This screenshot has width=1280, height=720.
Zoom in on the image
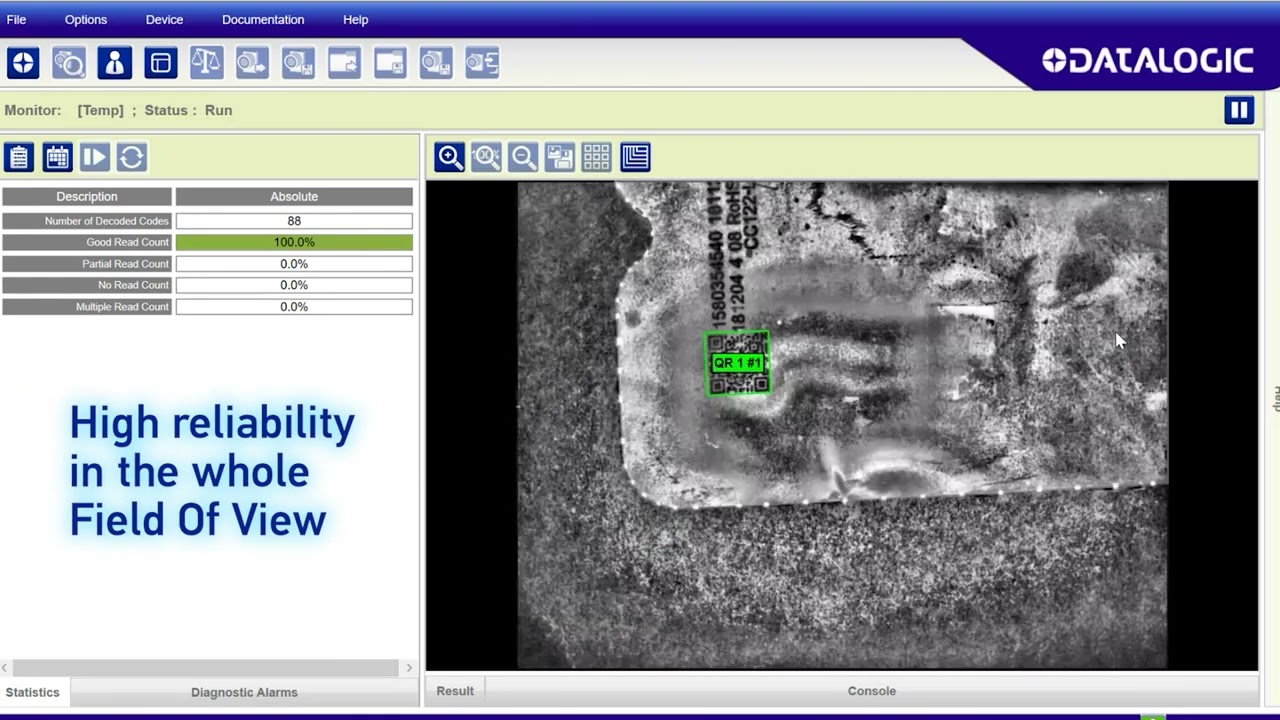tap(450, 157)
